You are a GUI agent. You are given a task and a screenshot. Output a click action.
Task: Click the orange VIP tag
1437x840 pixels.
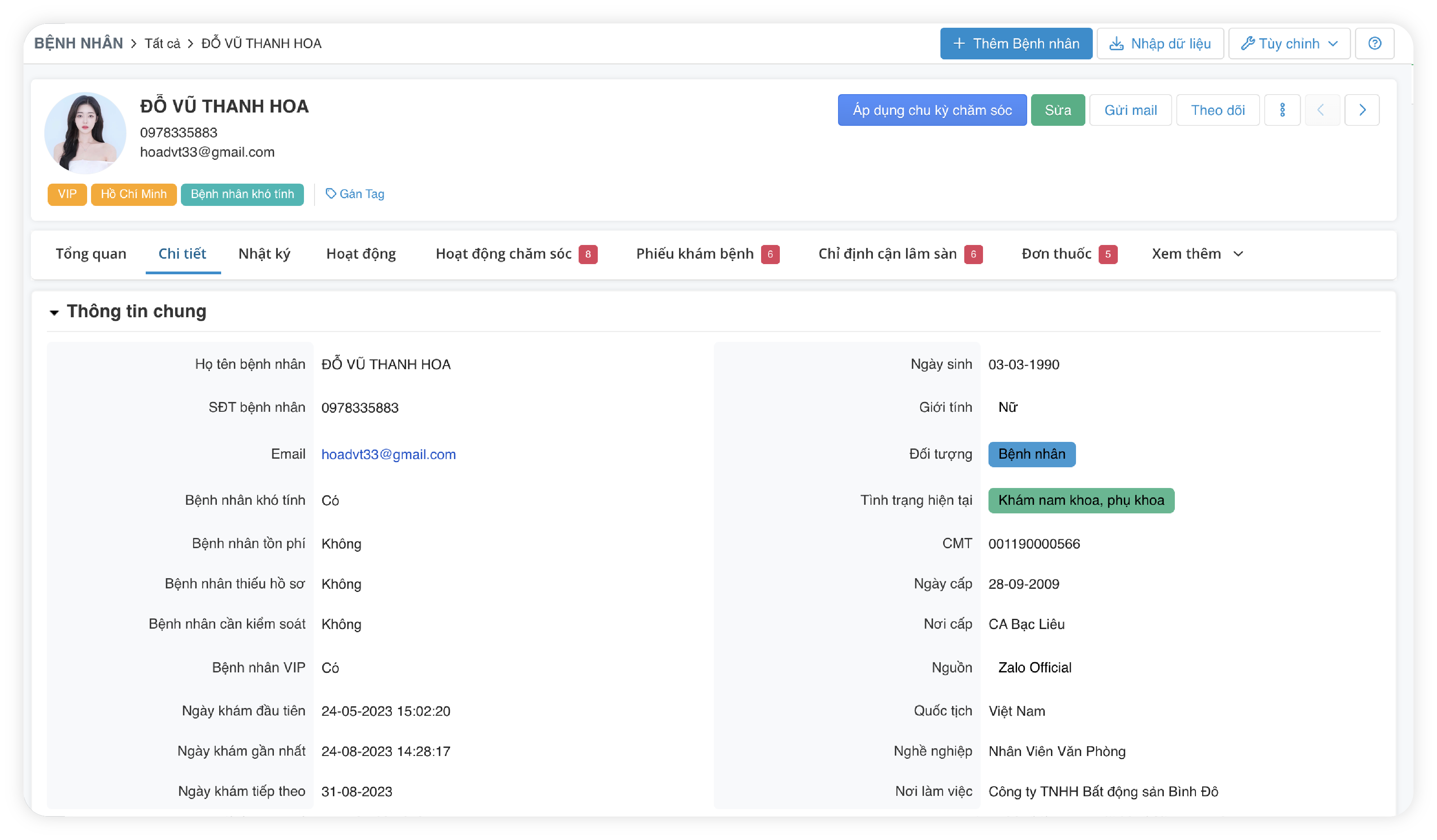(x=67, y=194)
